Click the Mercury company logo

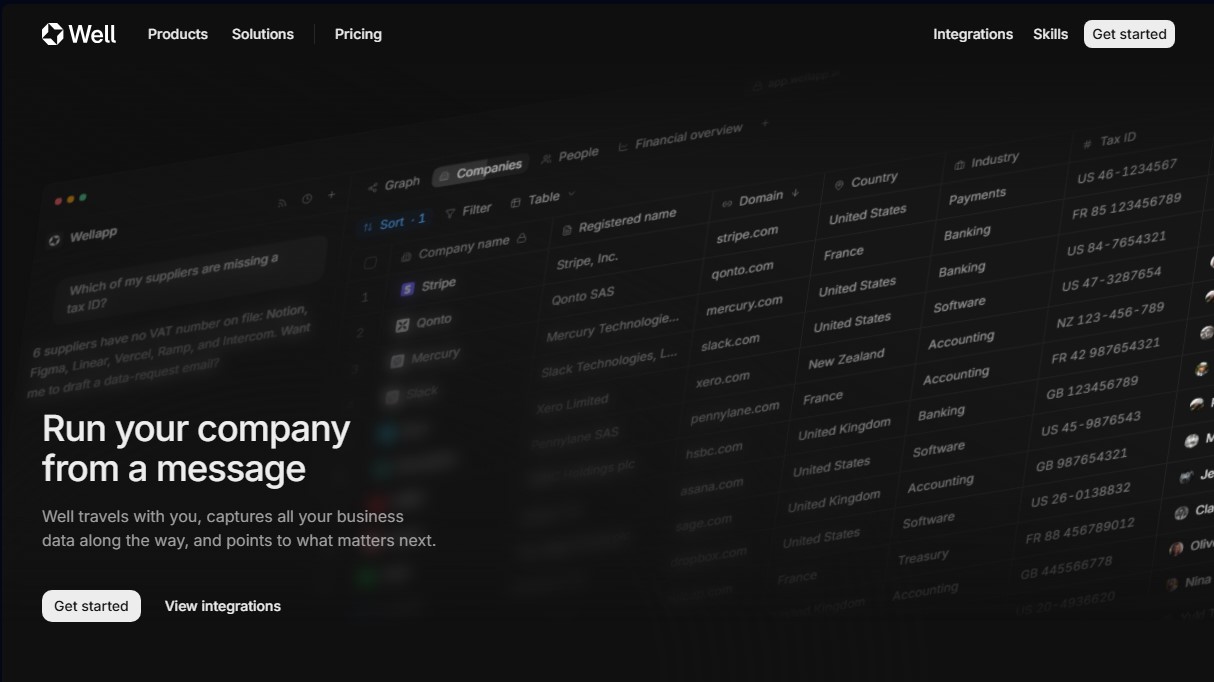(397, 360)
